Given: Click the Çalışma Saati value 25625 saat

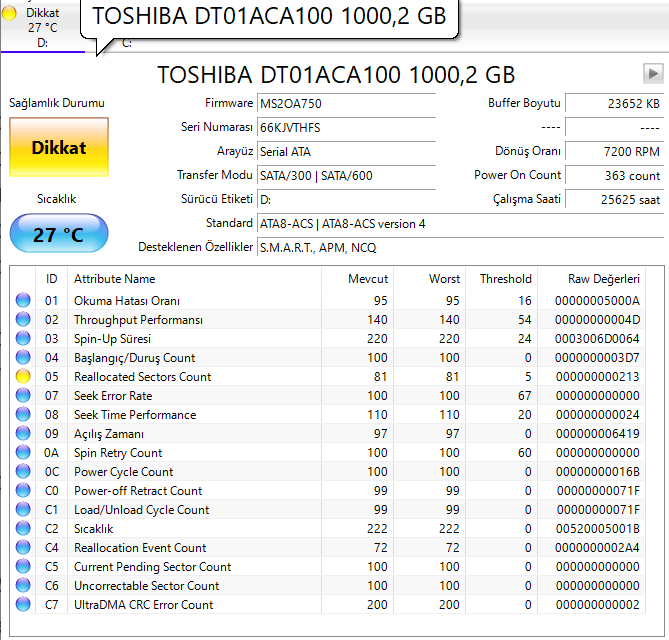Looking at the screenshot, I should (x=614, y=199).
